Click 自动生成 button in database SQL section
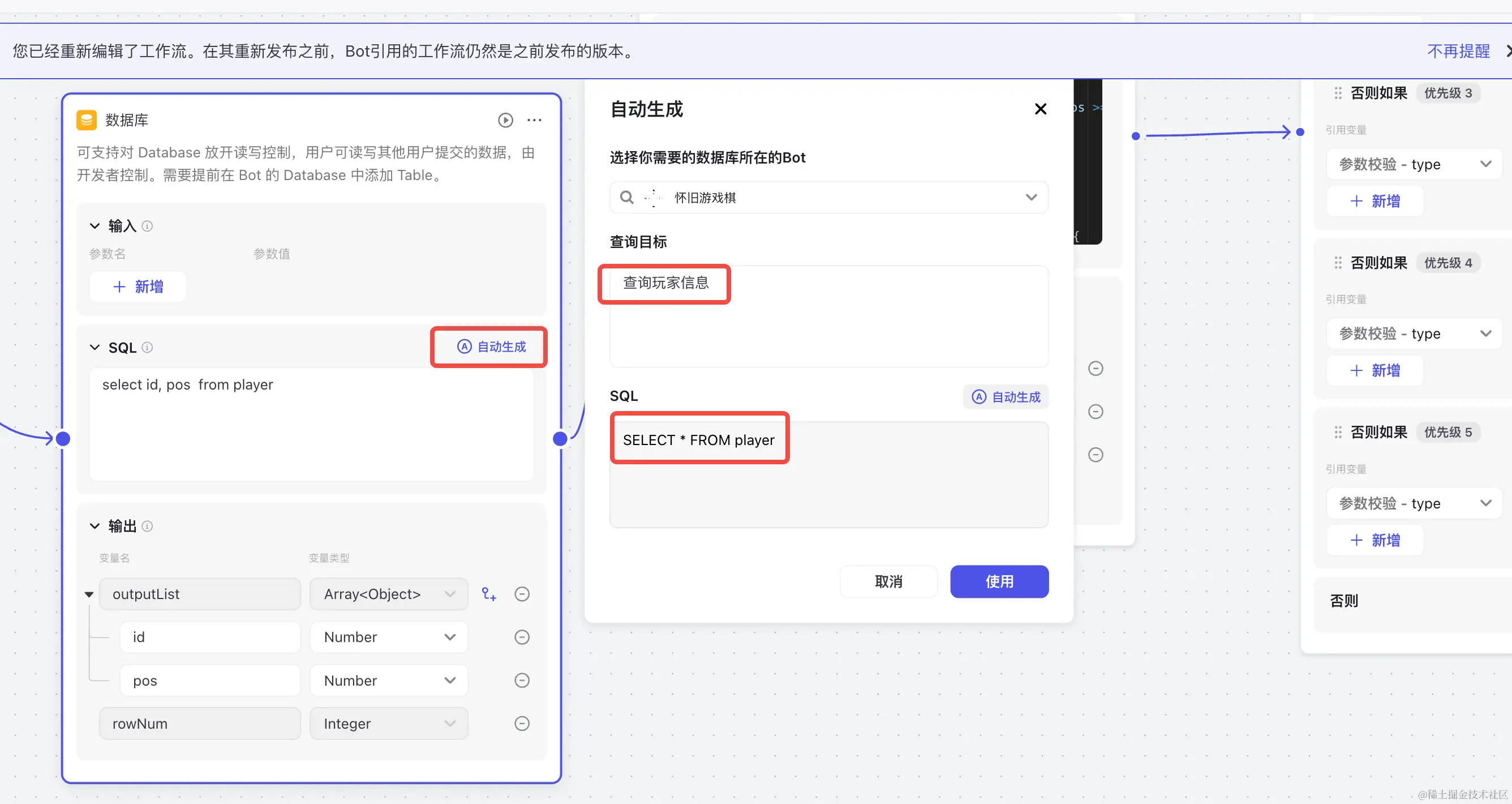 click(491, 347)
